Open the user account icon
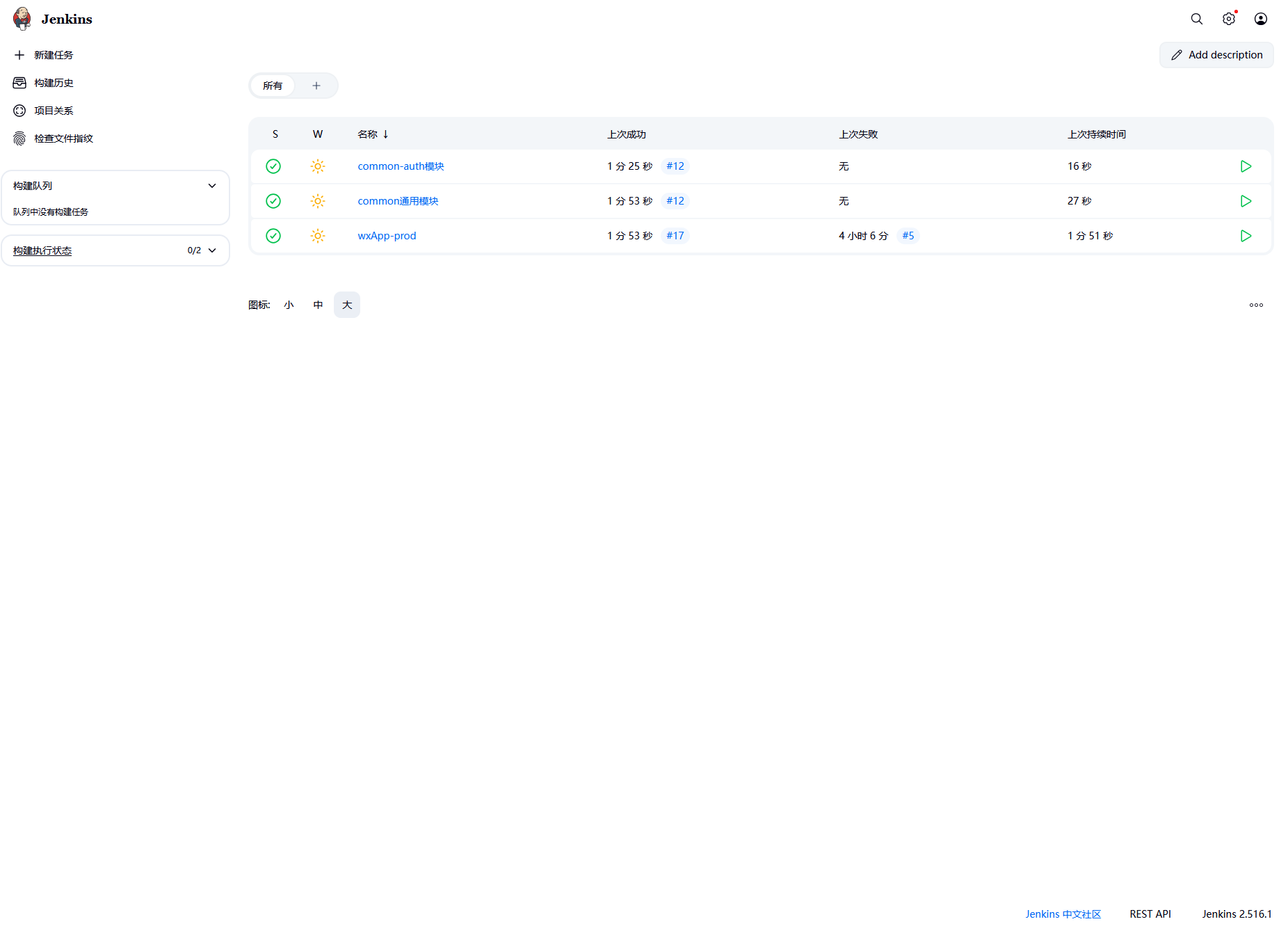This screenshot has height=933, width=1288. [x=1261, y=19]
